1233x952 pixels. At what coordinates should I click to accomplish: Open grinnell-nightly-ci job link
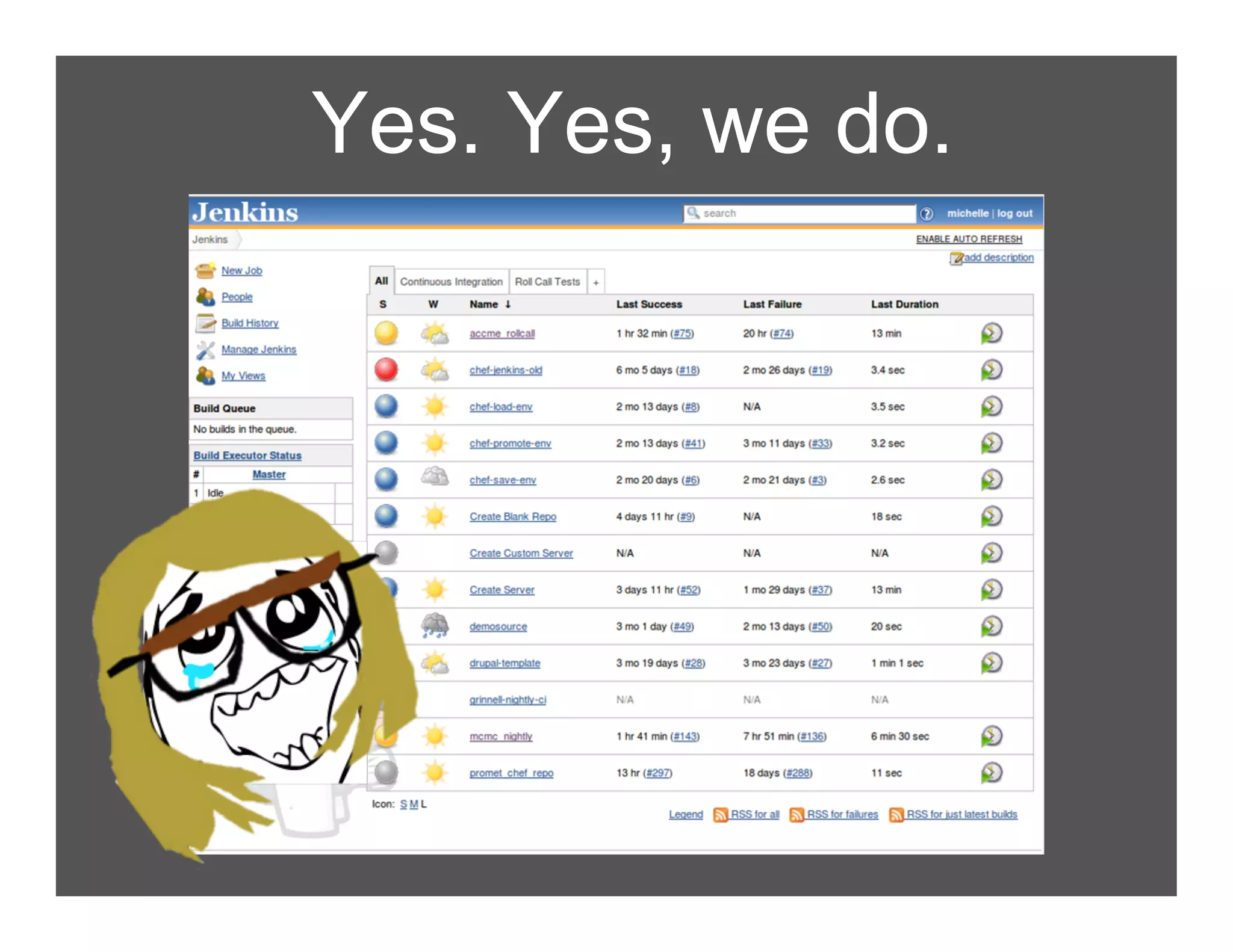508,700
